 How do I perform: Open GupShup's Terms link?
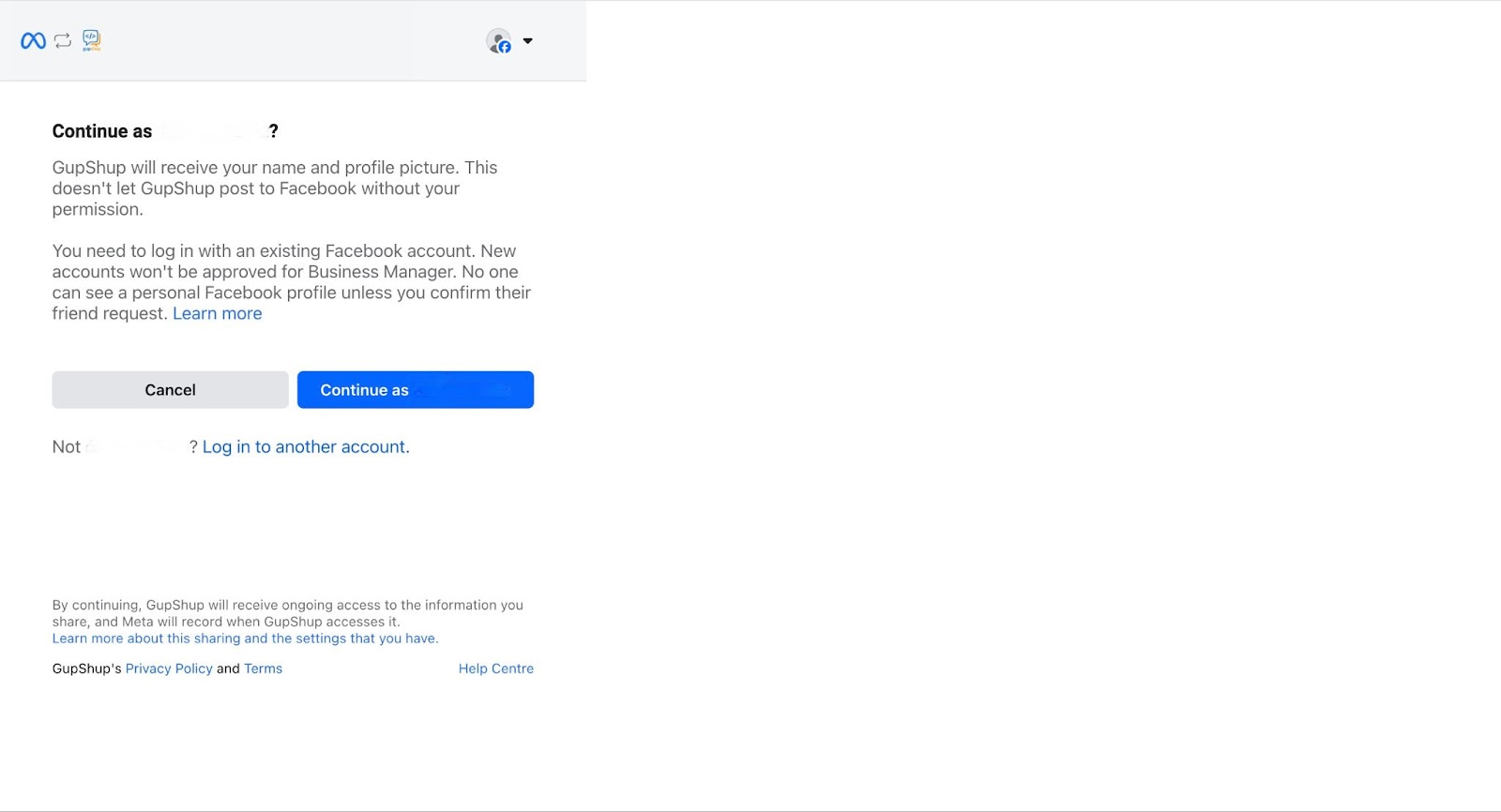click(263, 669)
